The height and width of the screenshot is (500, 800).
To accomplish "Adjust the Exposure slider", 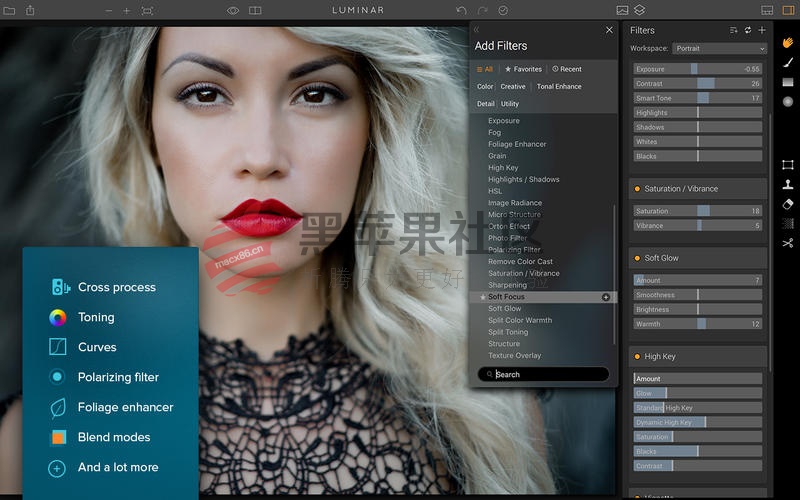I will point(697,69).
